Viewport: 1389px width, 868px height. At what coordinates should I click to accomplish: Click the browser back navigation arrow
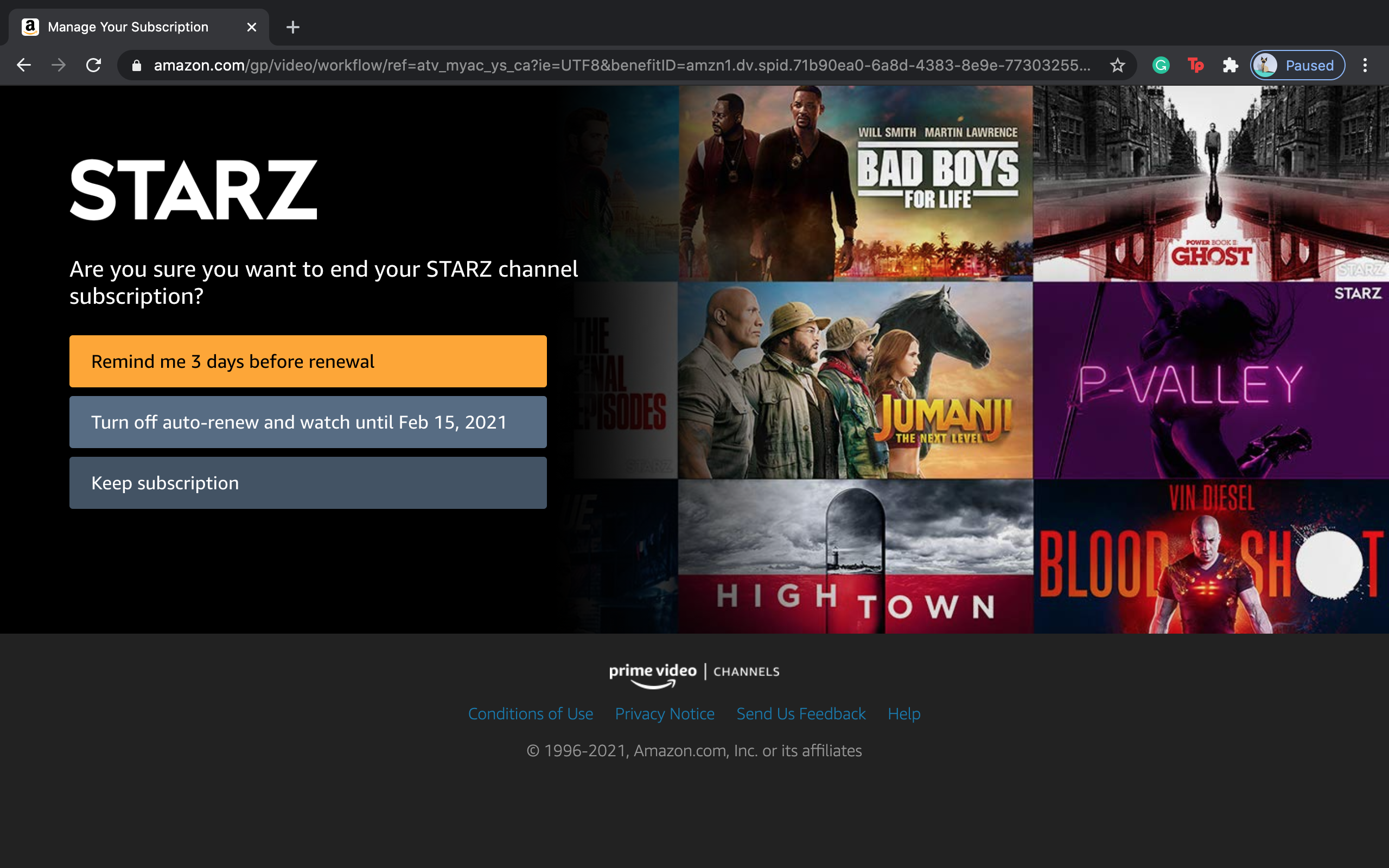pyautogui.click(x=23, y=65)
